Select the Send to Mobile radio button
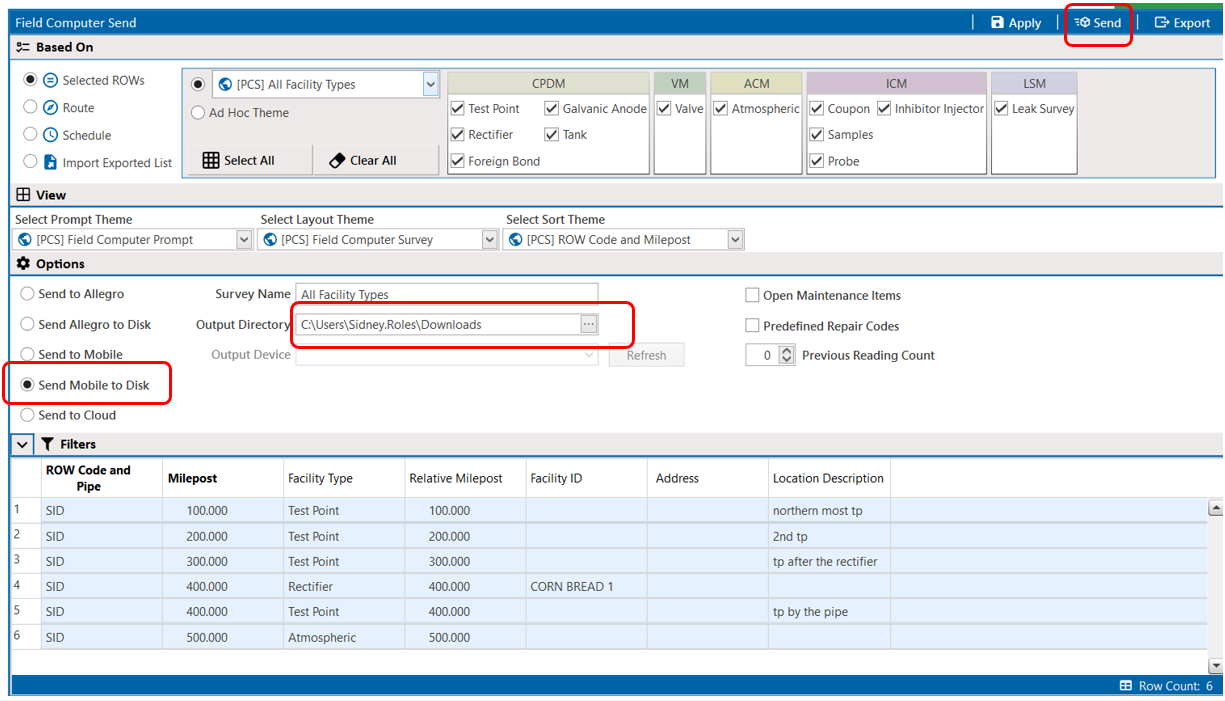 [x=28, y=354]
